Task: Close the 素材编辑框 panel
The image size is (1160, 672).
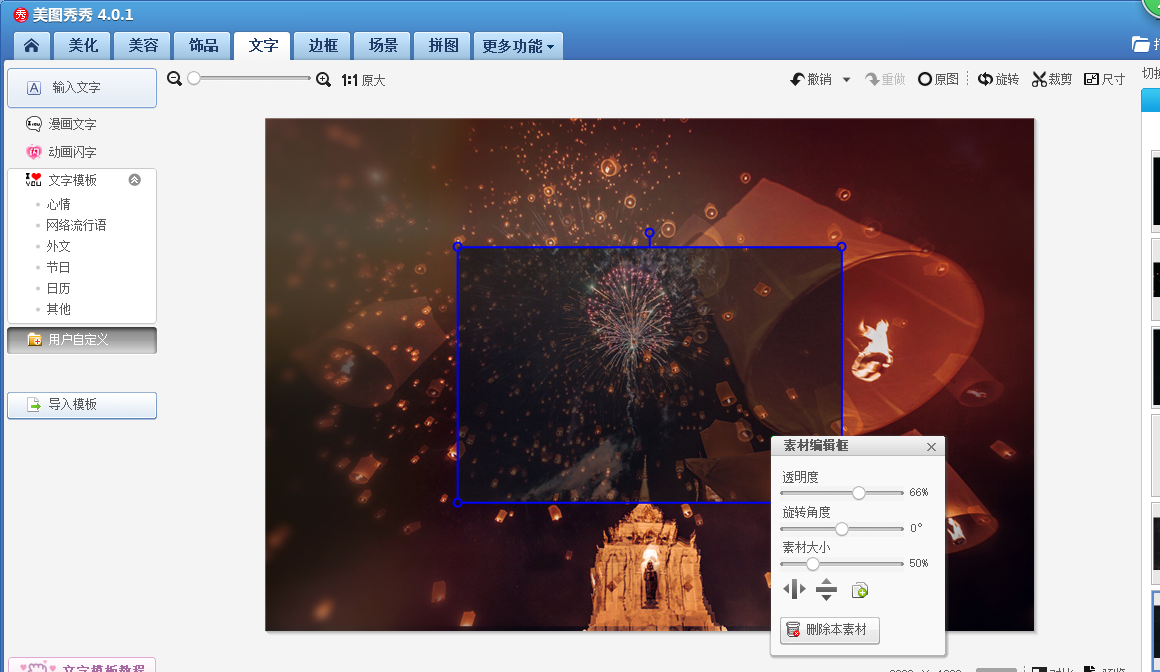Action: tap(931, 447)
